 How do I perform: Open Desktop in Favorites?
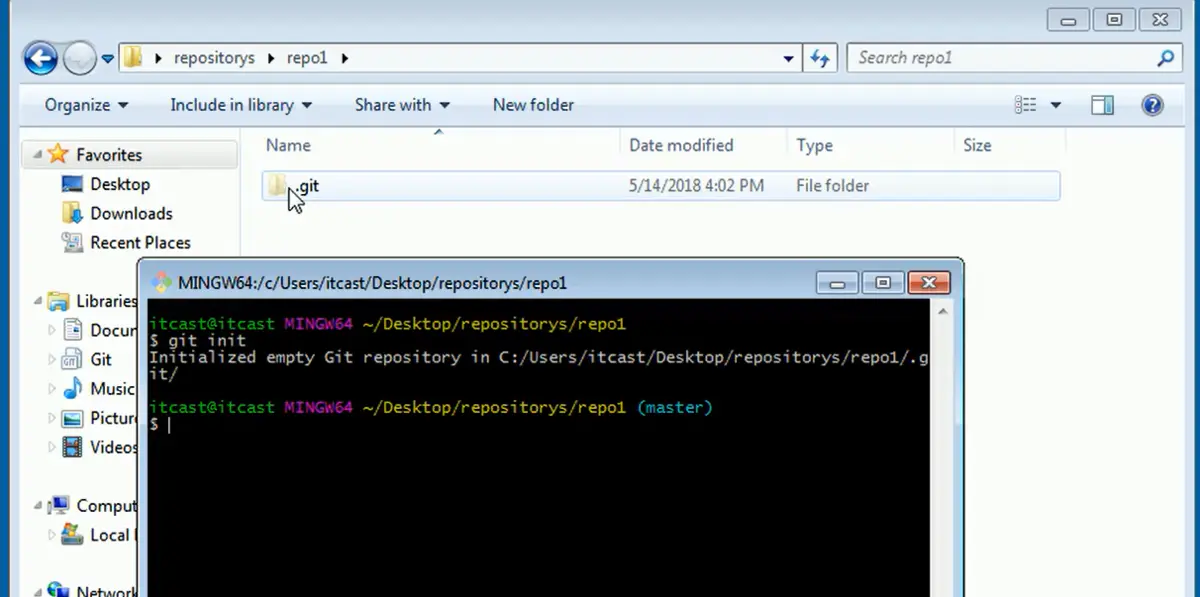pos(120,184)
